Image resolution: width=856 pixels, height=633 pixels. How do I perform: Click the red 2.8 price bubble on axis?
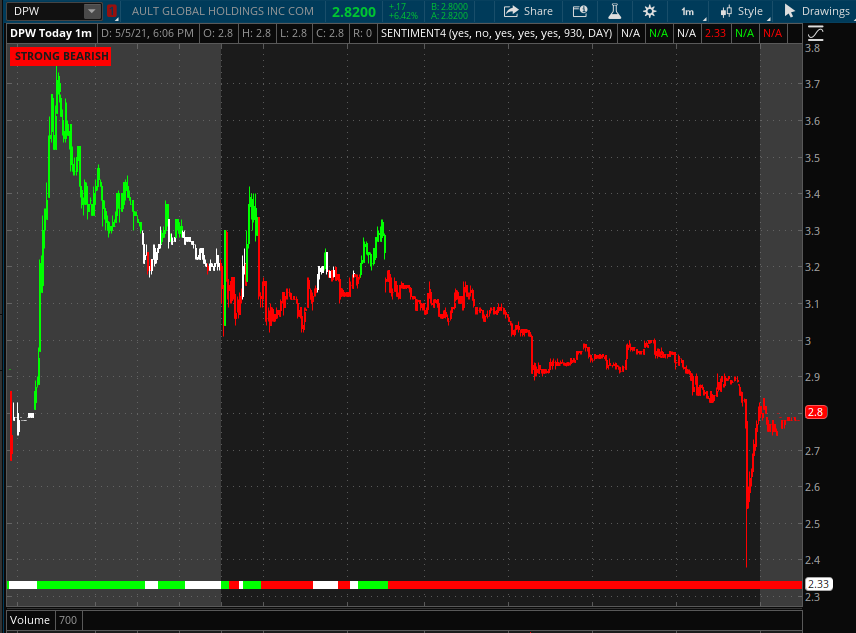coord(816,412)
